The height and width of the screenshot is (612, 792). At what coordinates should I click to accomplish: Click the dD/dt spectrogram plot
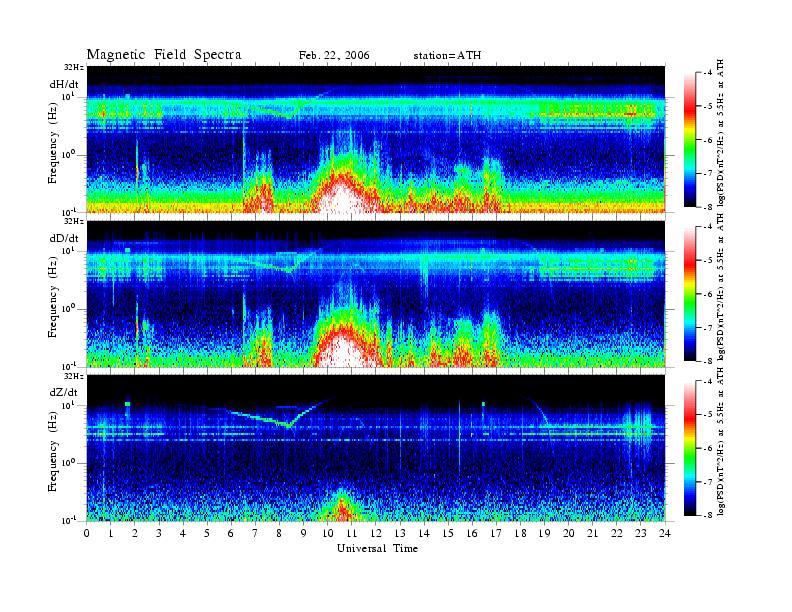coord(376,293)
